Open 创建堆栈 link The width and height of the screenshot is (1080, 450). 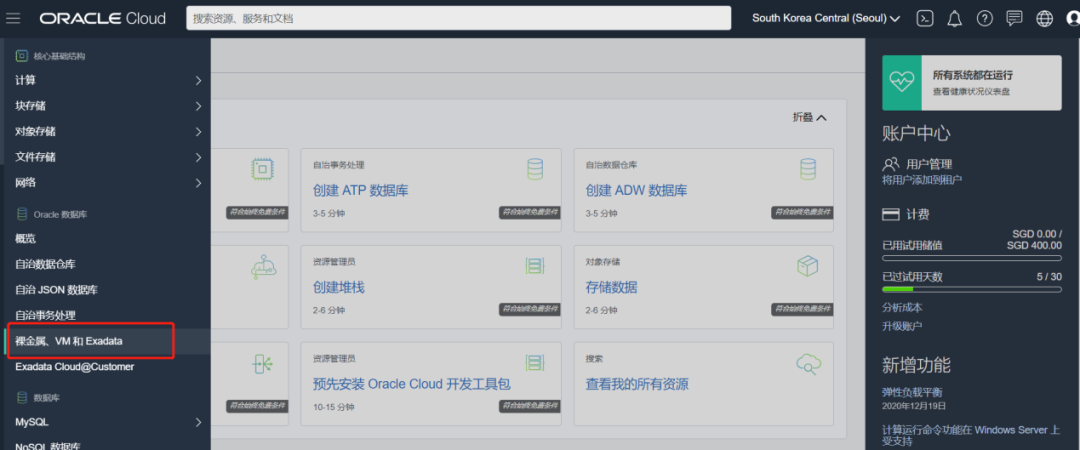pos(338,287)
